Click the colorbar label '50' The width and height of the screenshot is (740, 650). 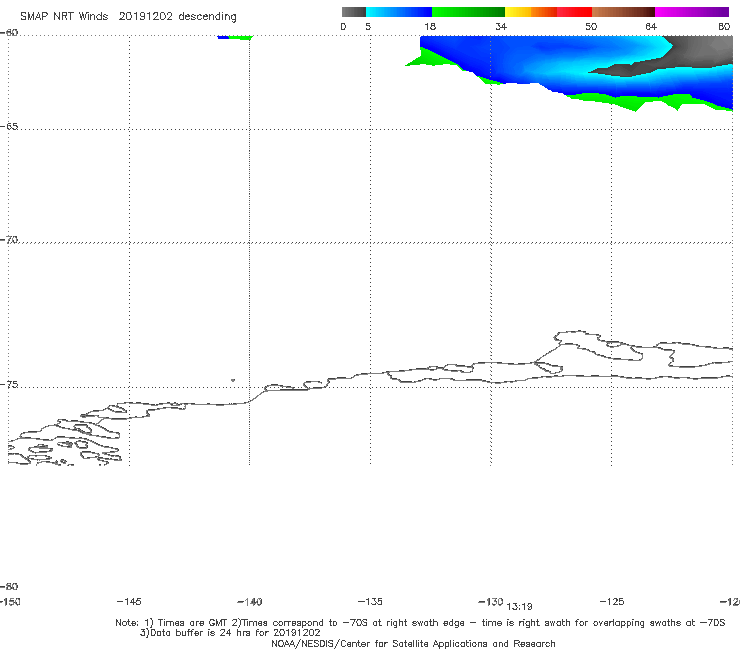[x=591, y=27]
